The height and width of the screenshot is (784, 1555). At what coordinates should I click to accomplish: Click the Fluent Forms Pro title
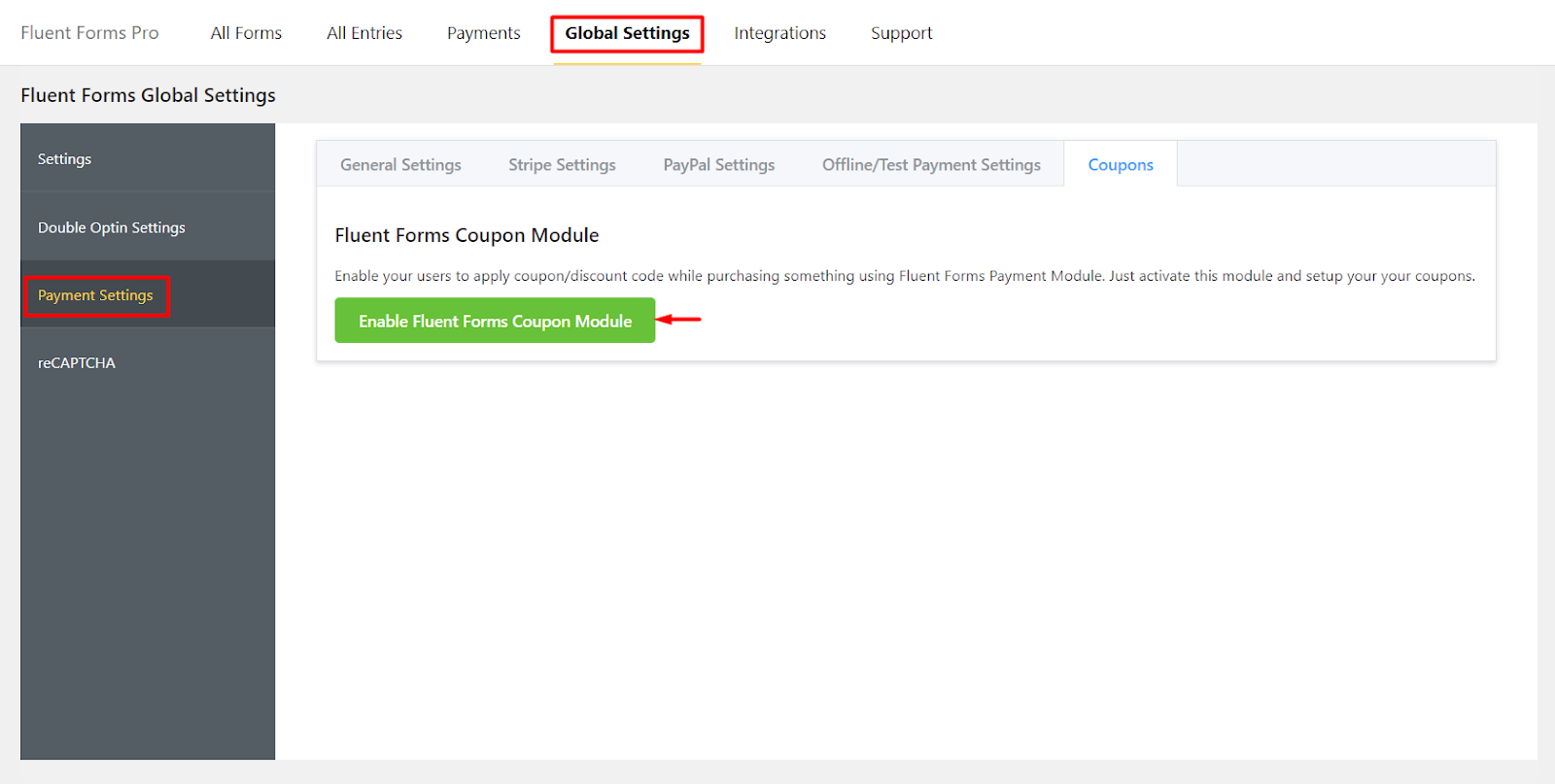(89, 33)
